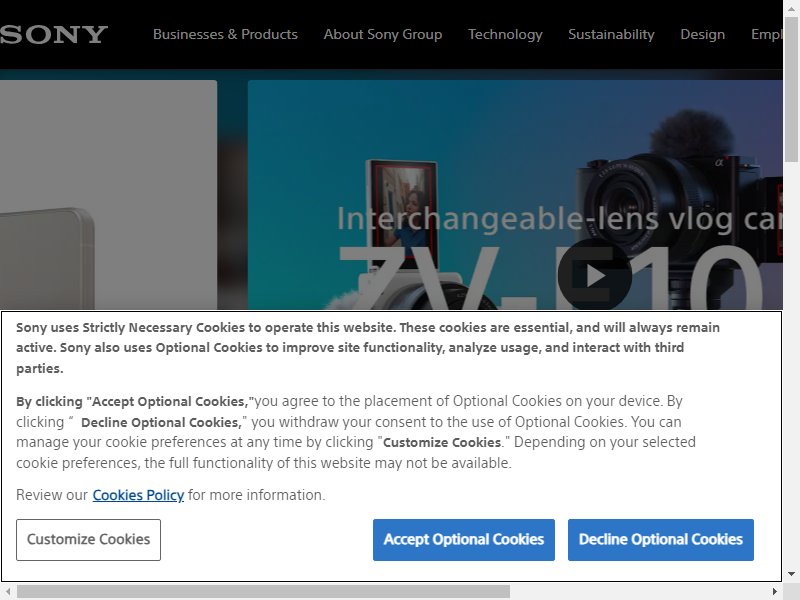Click the Customize Cookies button
800x600 pixels.
coord(88,540)
